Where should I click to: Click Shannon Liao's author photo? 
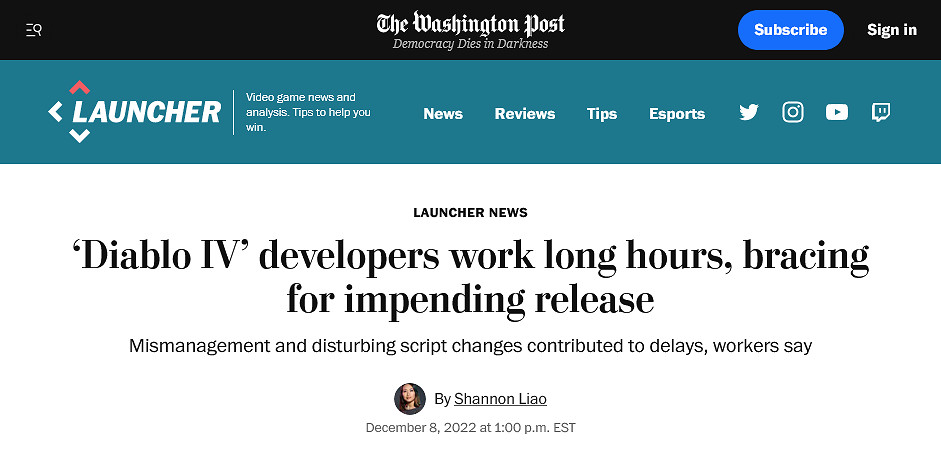pyautogui.click(x=410, y=399)
